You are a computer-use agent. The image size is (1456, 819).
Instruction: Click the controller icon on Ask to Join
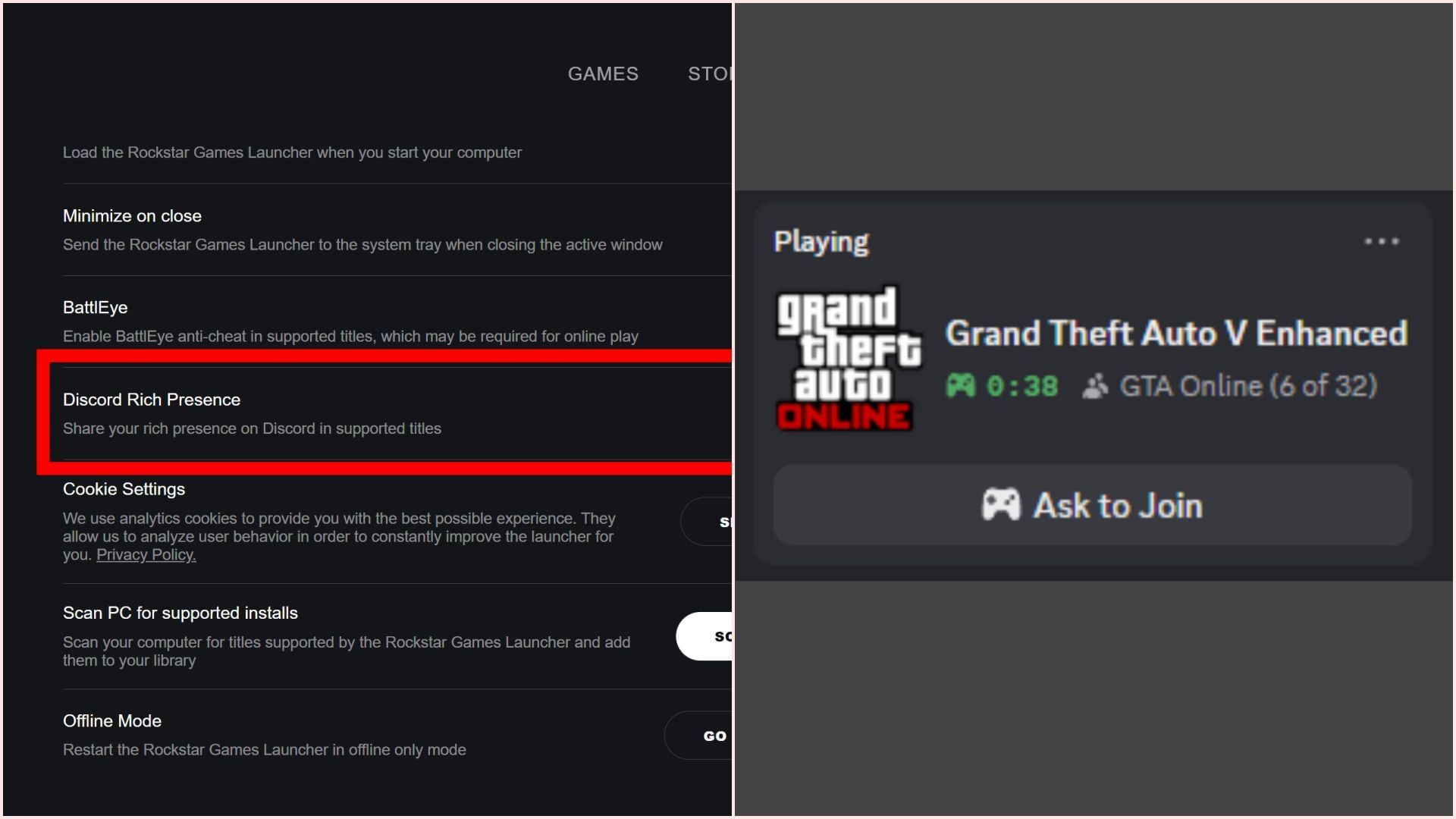tap(1001, 505)
